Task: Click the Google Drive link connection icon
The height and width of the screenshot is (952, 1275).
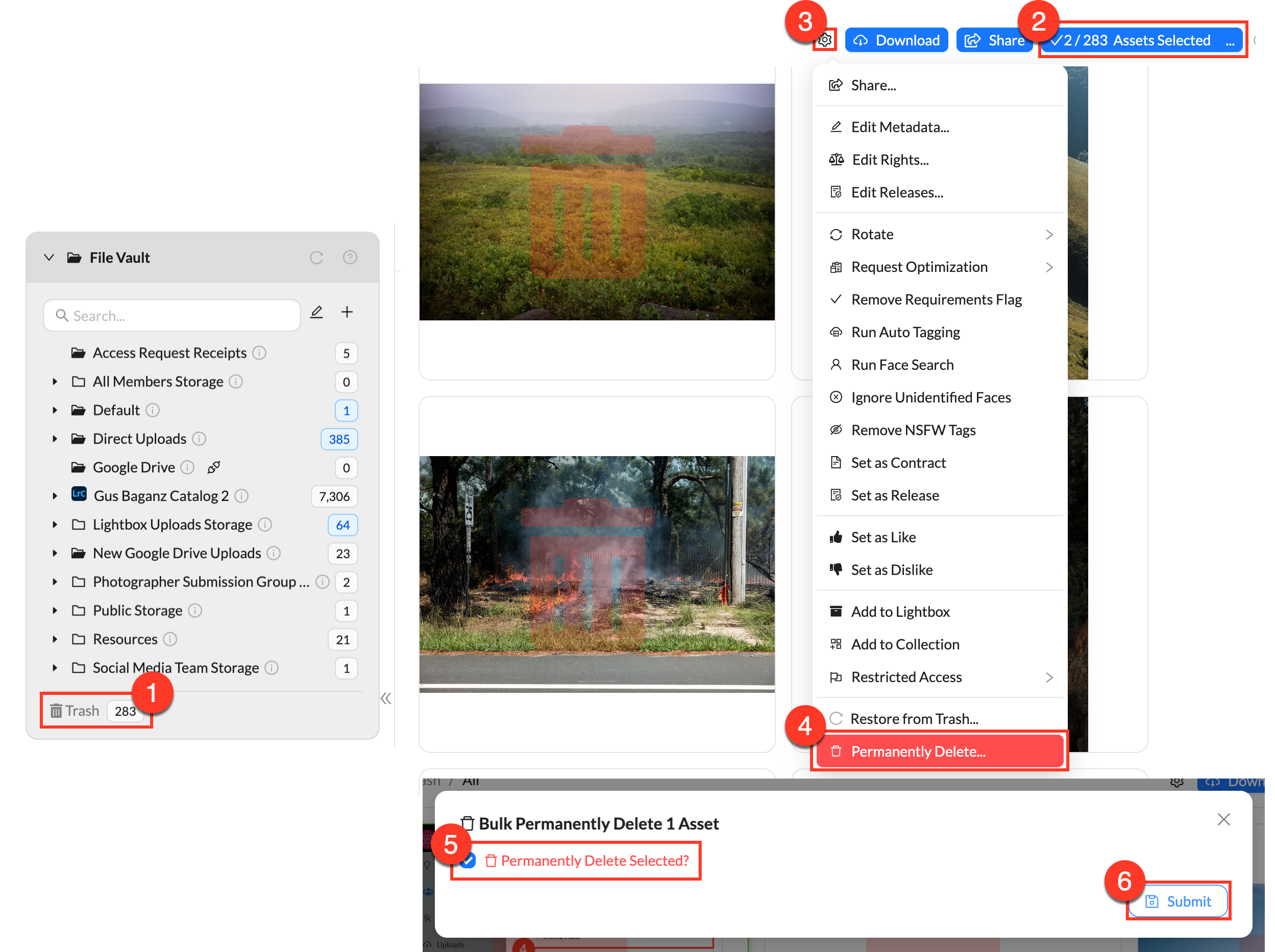Action: [x=214, y=467]
